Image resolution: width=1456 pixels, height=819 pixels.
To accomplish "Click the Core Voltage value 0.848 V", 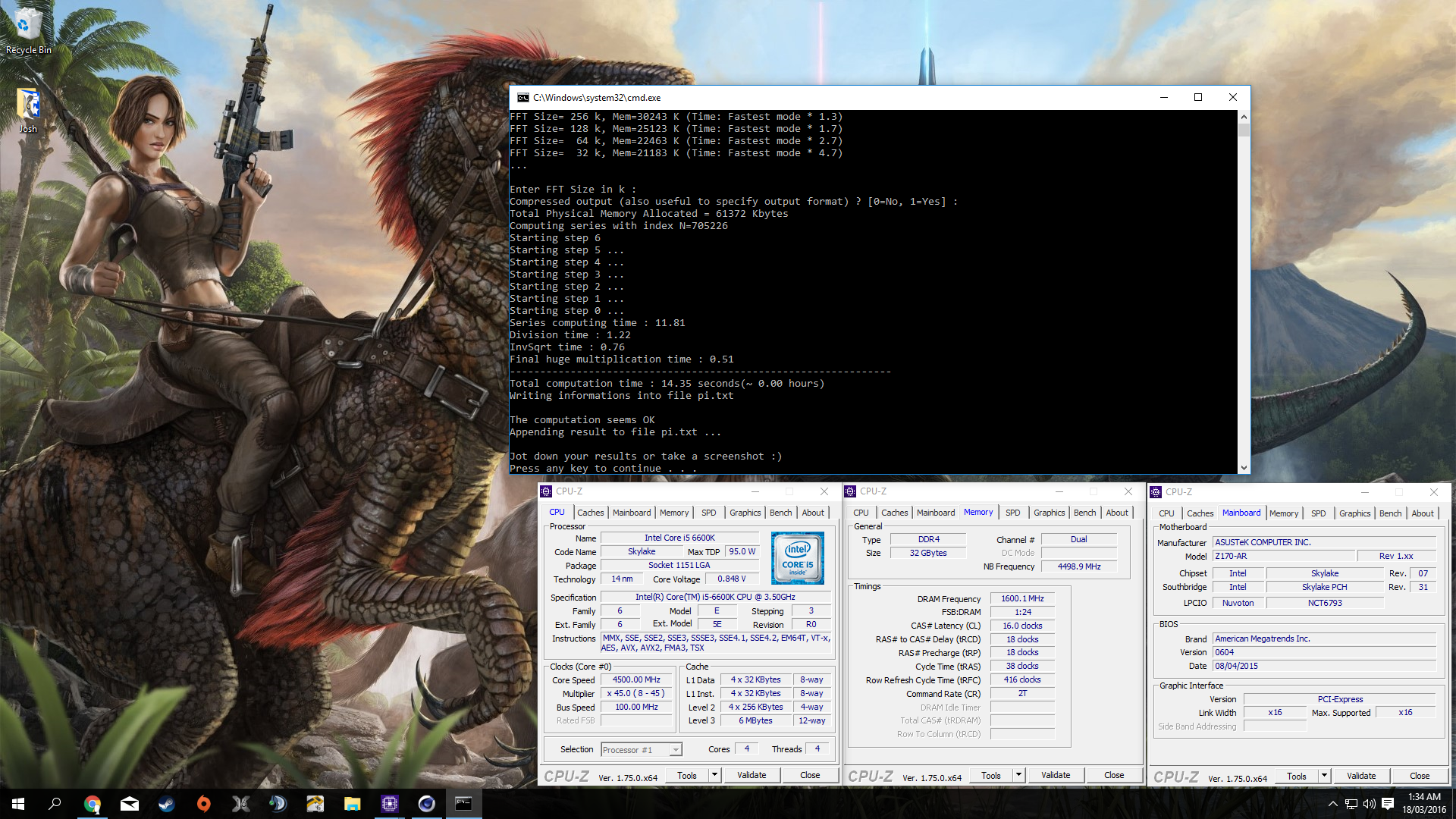I will click(x=731, y=579).
